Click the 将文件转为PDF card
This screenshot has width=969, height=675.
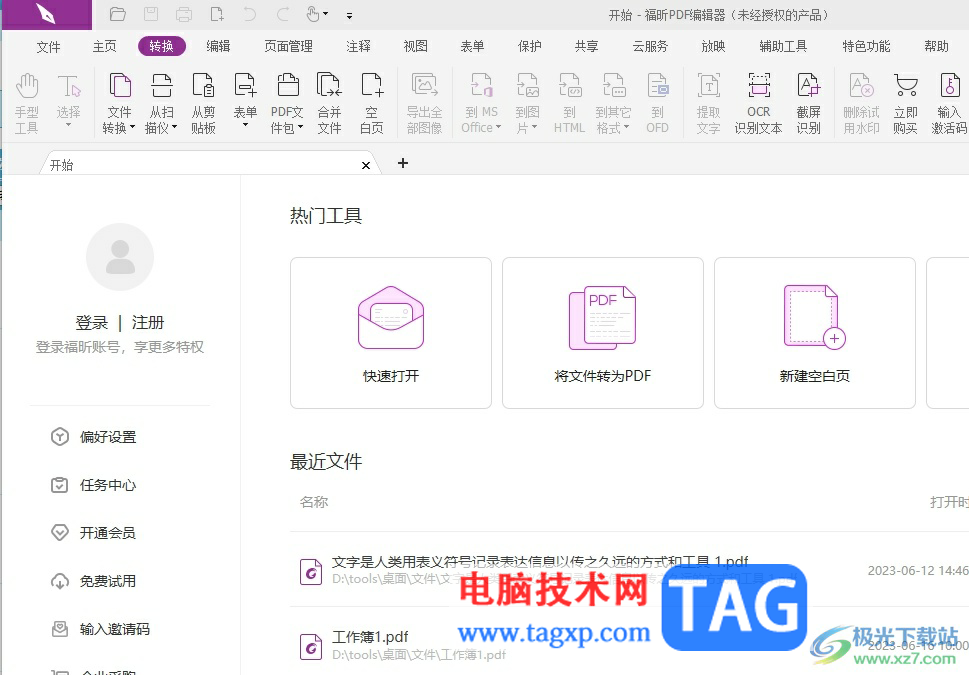tap(603, 333)
